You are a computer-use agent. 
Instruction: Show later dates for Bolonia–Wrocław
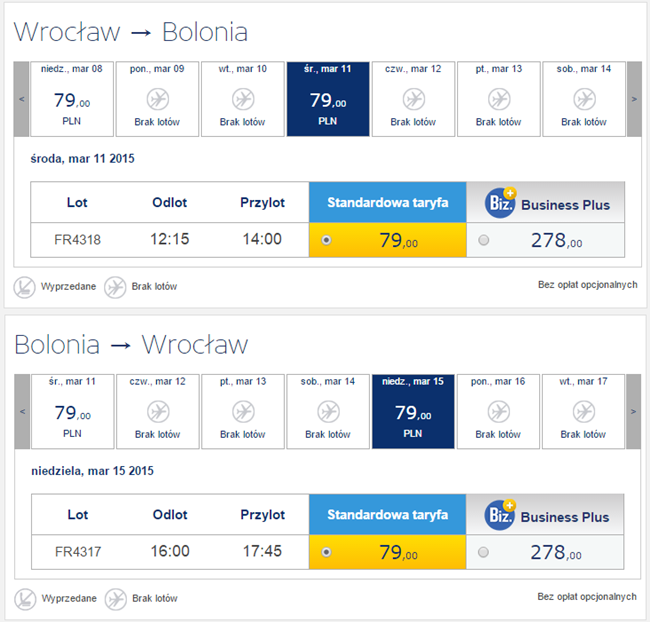click(x=633, y=411)
